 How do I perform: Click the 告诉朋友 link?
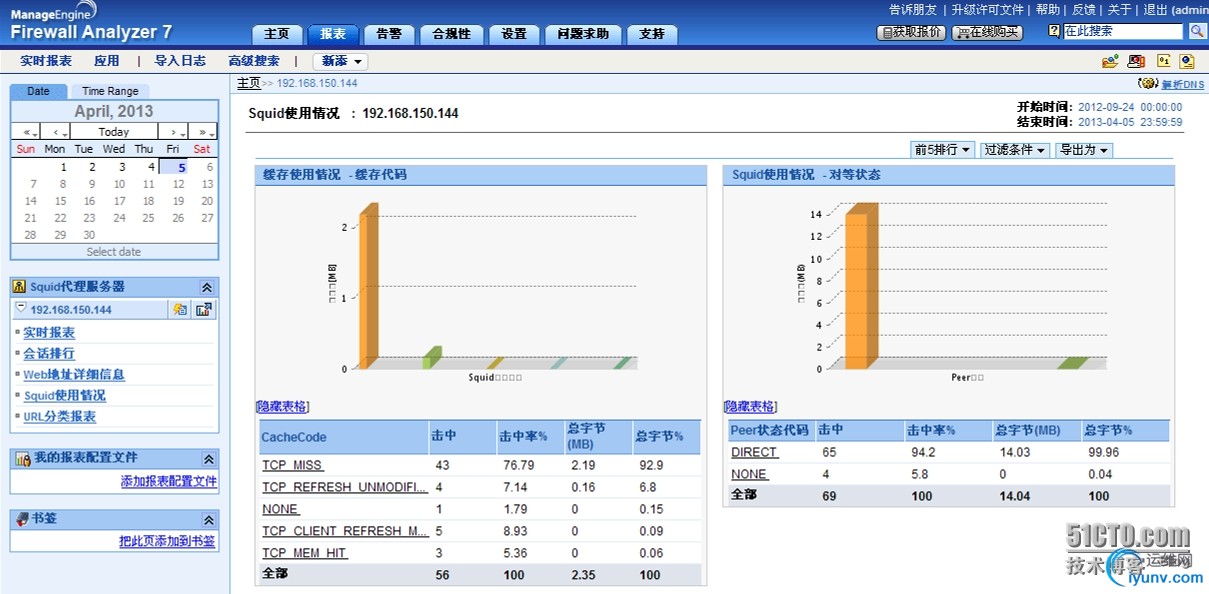(913, 9)
